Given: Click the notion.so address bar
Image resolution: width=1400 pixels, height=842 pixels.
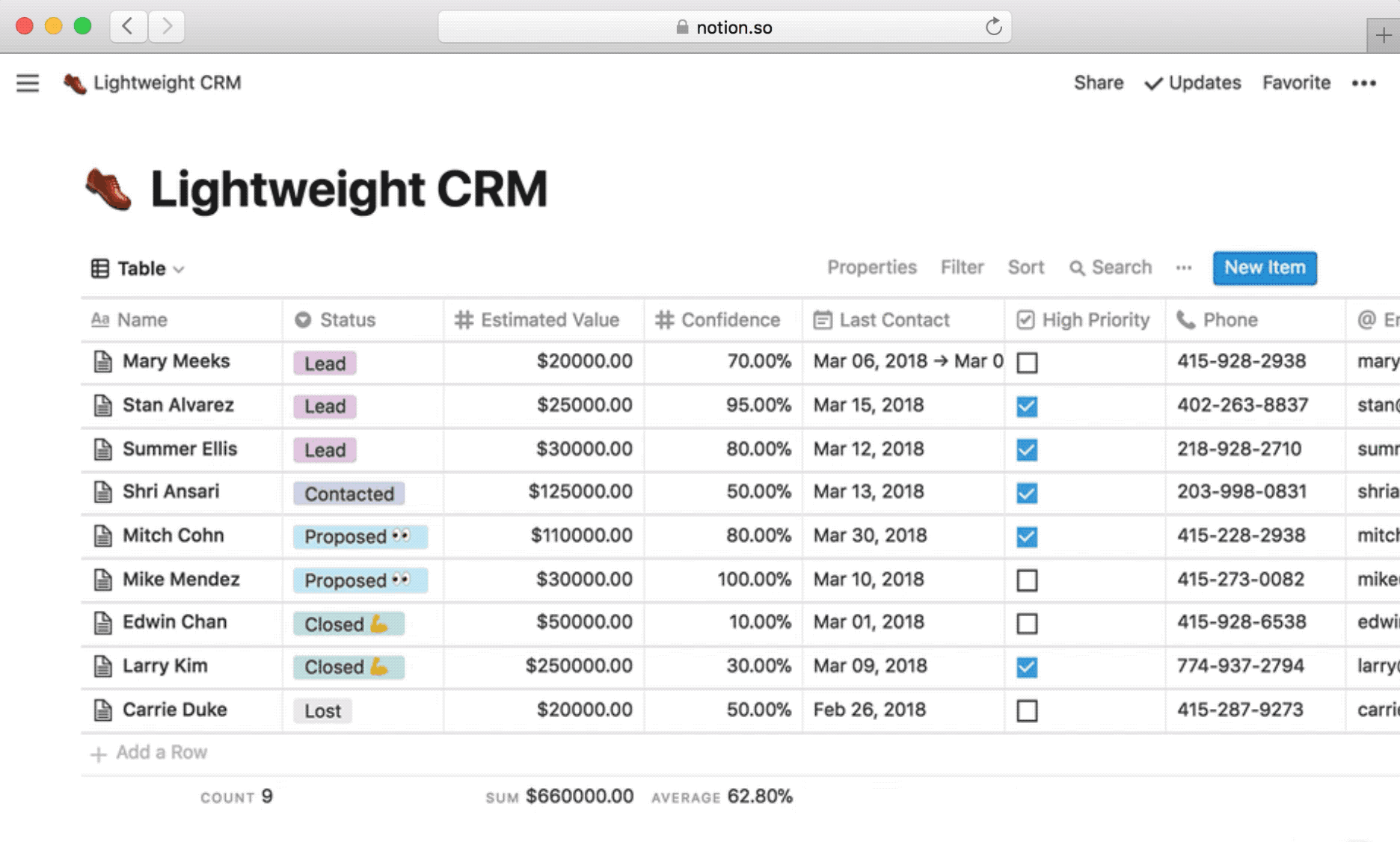Looking at the screenshot, I should point(724,27).
